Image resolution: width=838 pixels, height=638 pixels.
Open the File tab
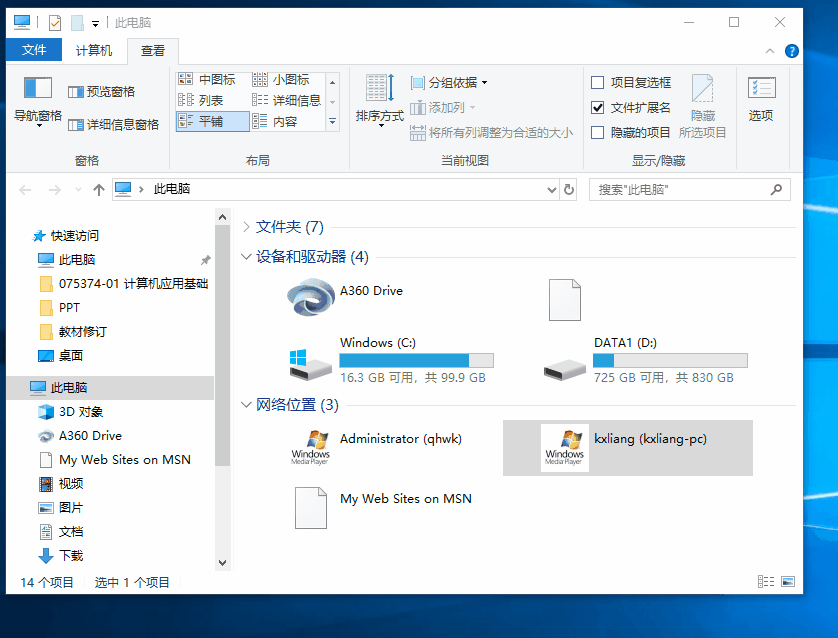pyautogui.click(x=34, y=50)
